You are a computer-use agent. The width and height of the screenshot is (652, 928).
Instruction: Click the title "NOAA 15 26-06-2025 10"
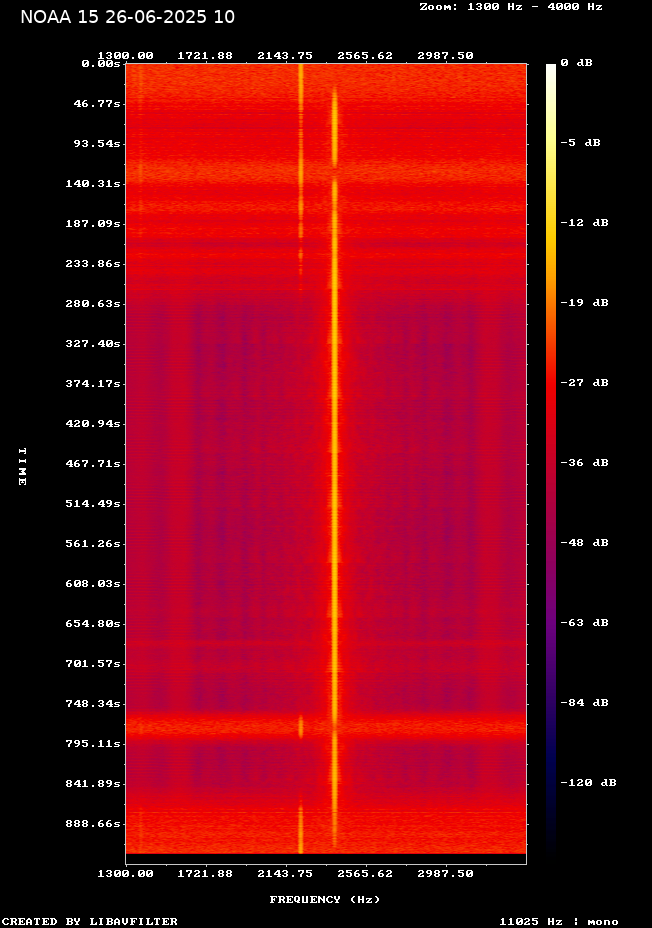(127, 17)
